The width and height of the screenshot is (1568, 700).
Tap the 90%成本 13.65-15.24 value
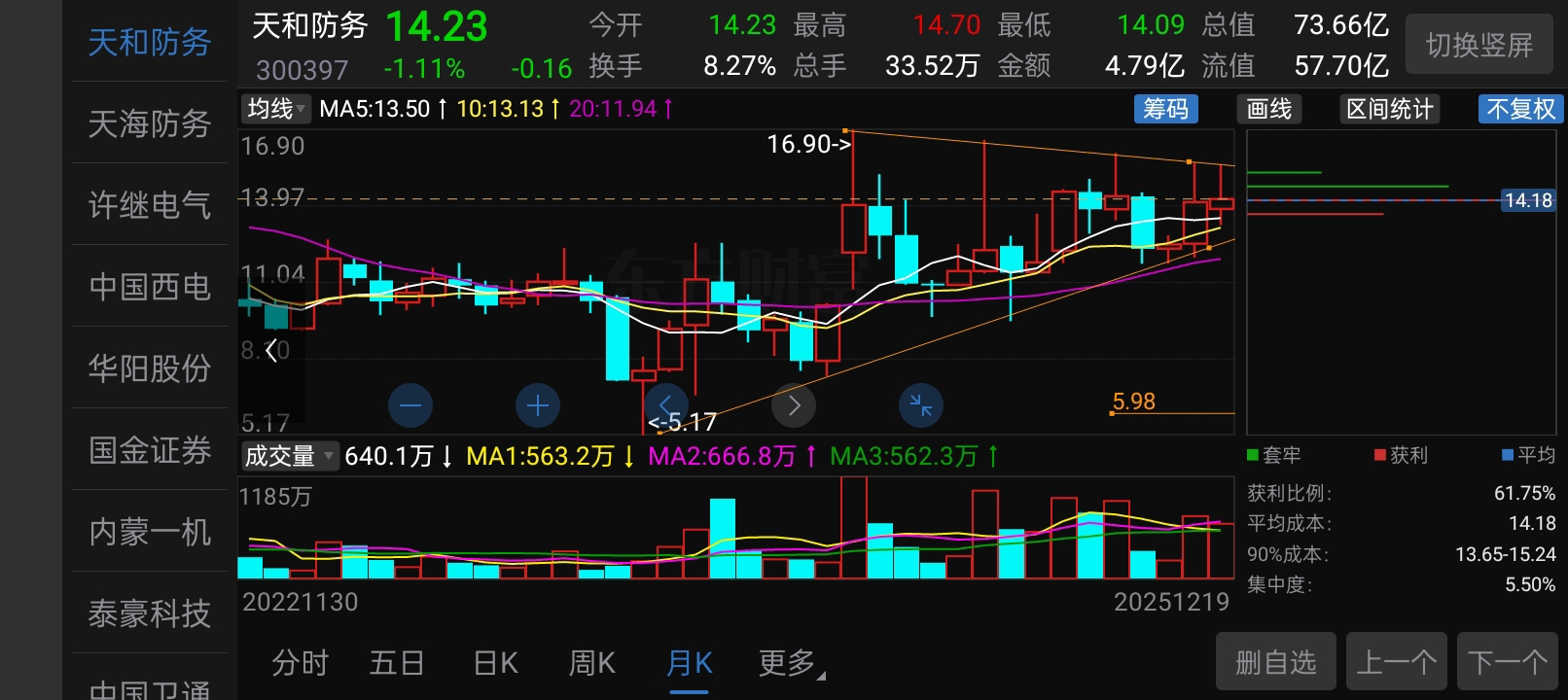pyautogui.click(x=1506, y=554)
